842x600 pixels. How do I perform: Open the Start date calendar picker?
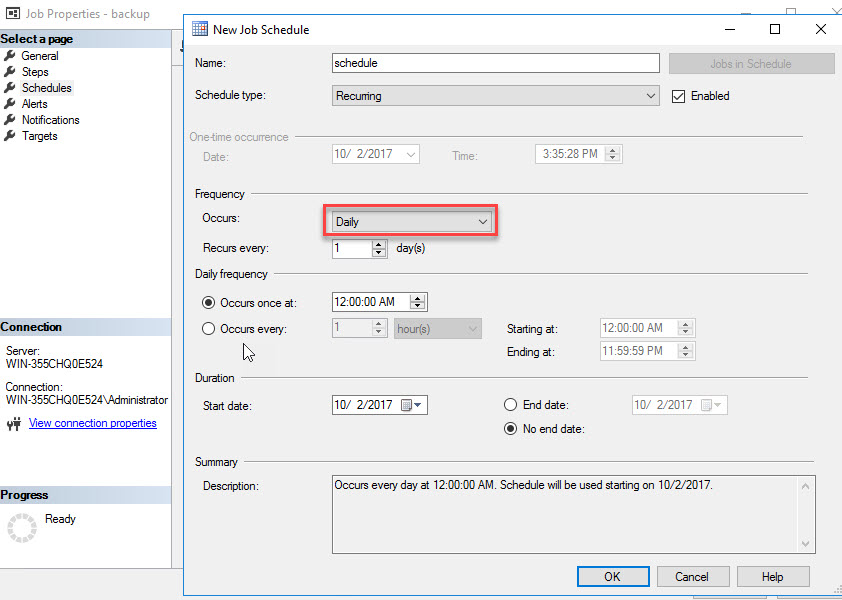[x=413, y=405]
